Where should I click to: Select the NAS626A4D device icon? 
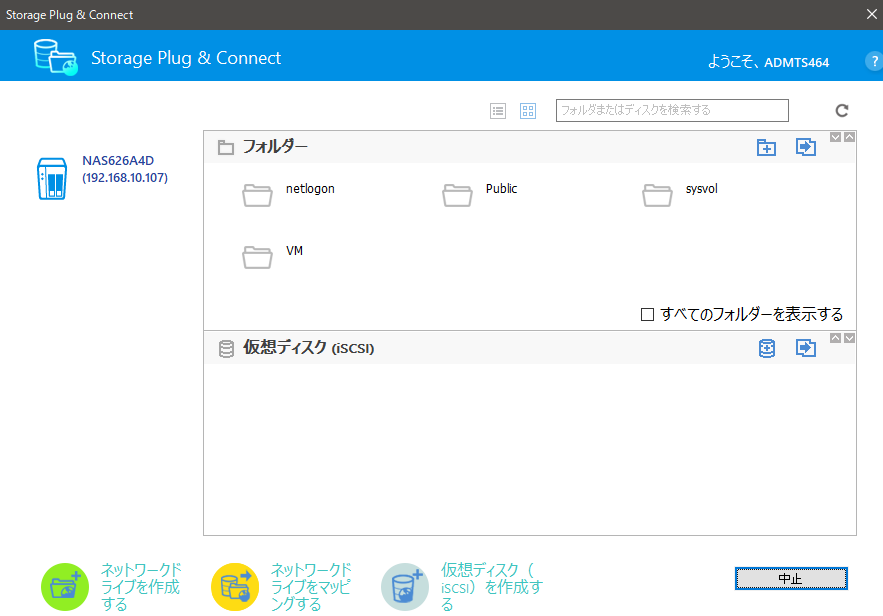[52, 178]
